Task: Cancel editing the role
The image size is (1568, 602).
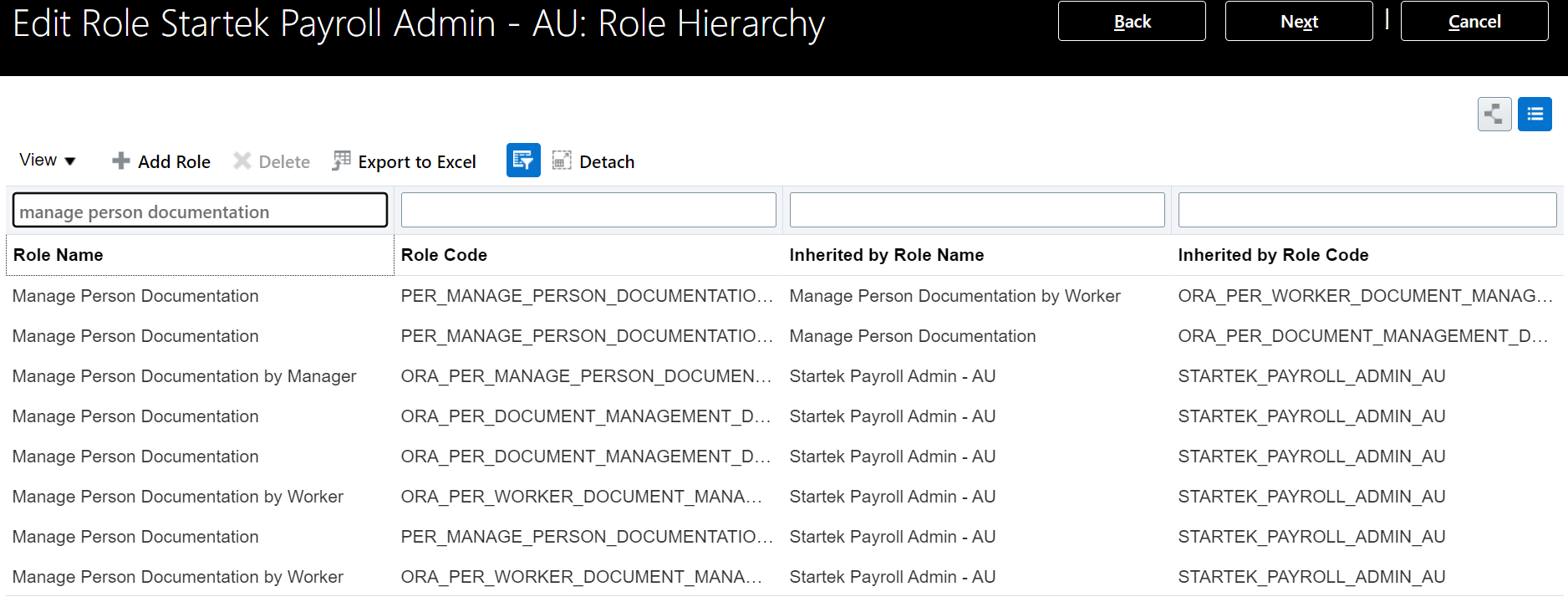Action: point(1474,22)
